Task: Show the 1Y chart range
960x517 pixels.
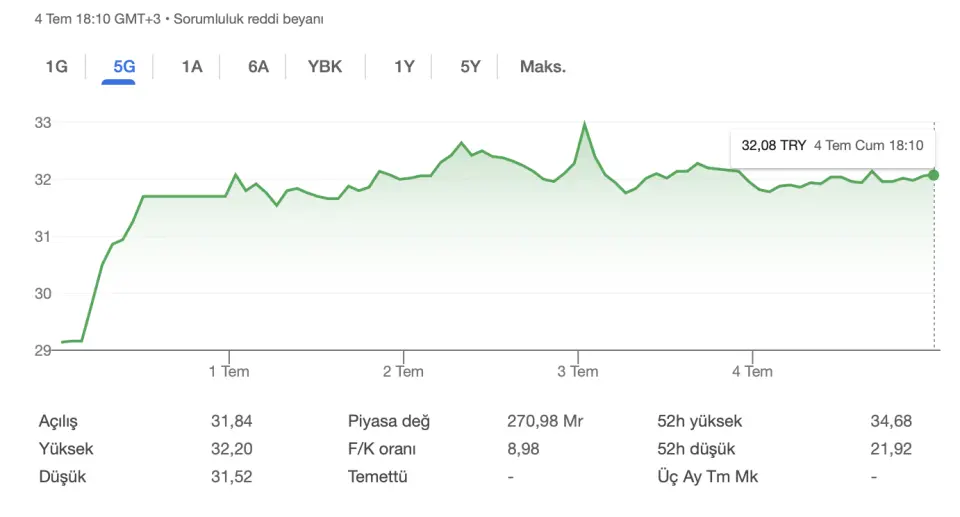Action: pyautogui.click(x=404, y=66)
